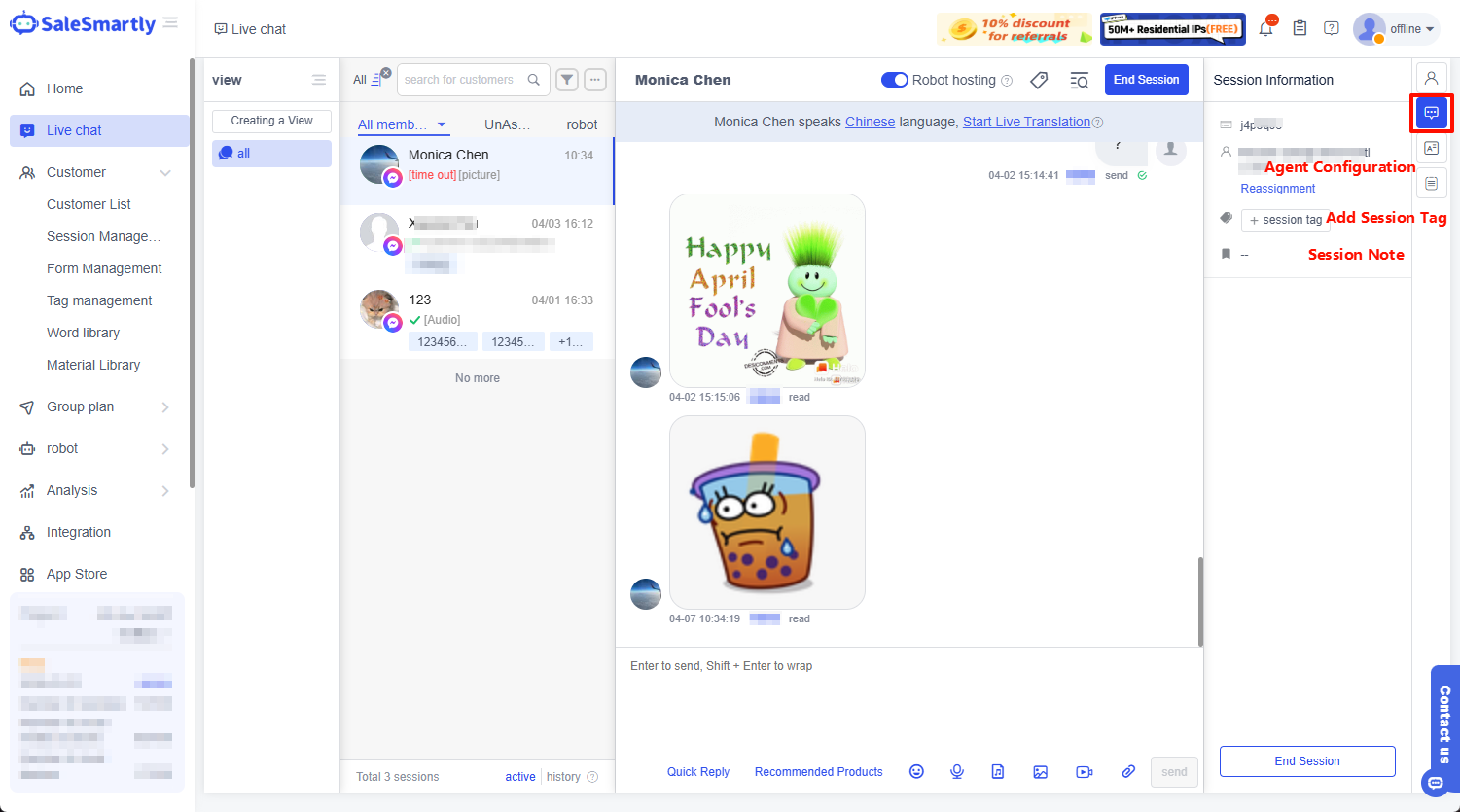Click the Quick Reply button
Screen dimensions: 1460x812
coord(697,771)
